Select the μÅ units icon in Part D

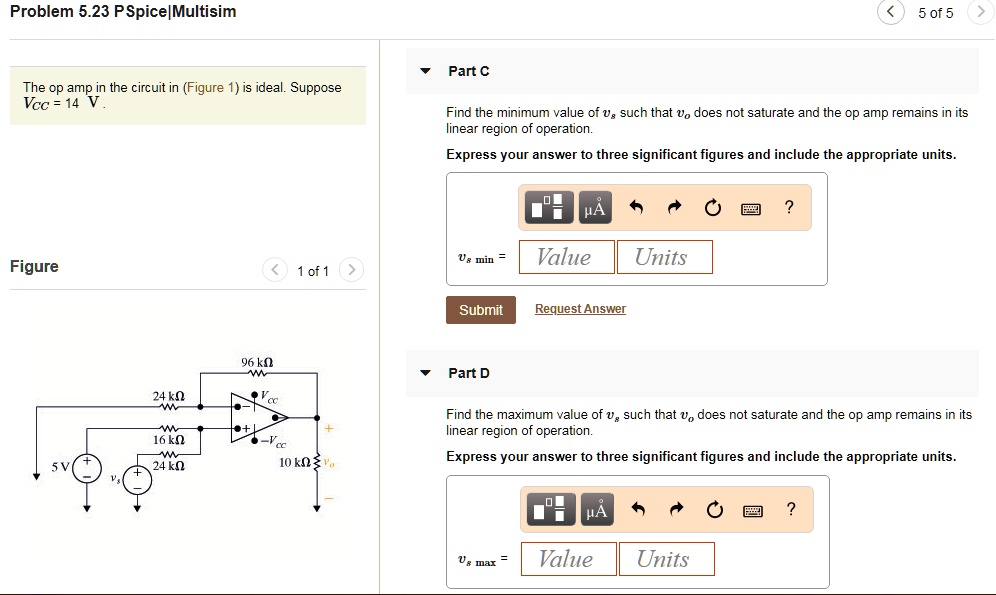click(x=596, y=509)
